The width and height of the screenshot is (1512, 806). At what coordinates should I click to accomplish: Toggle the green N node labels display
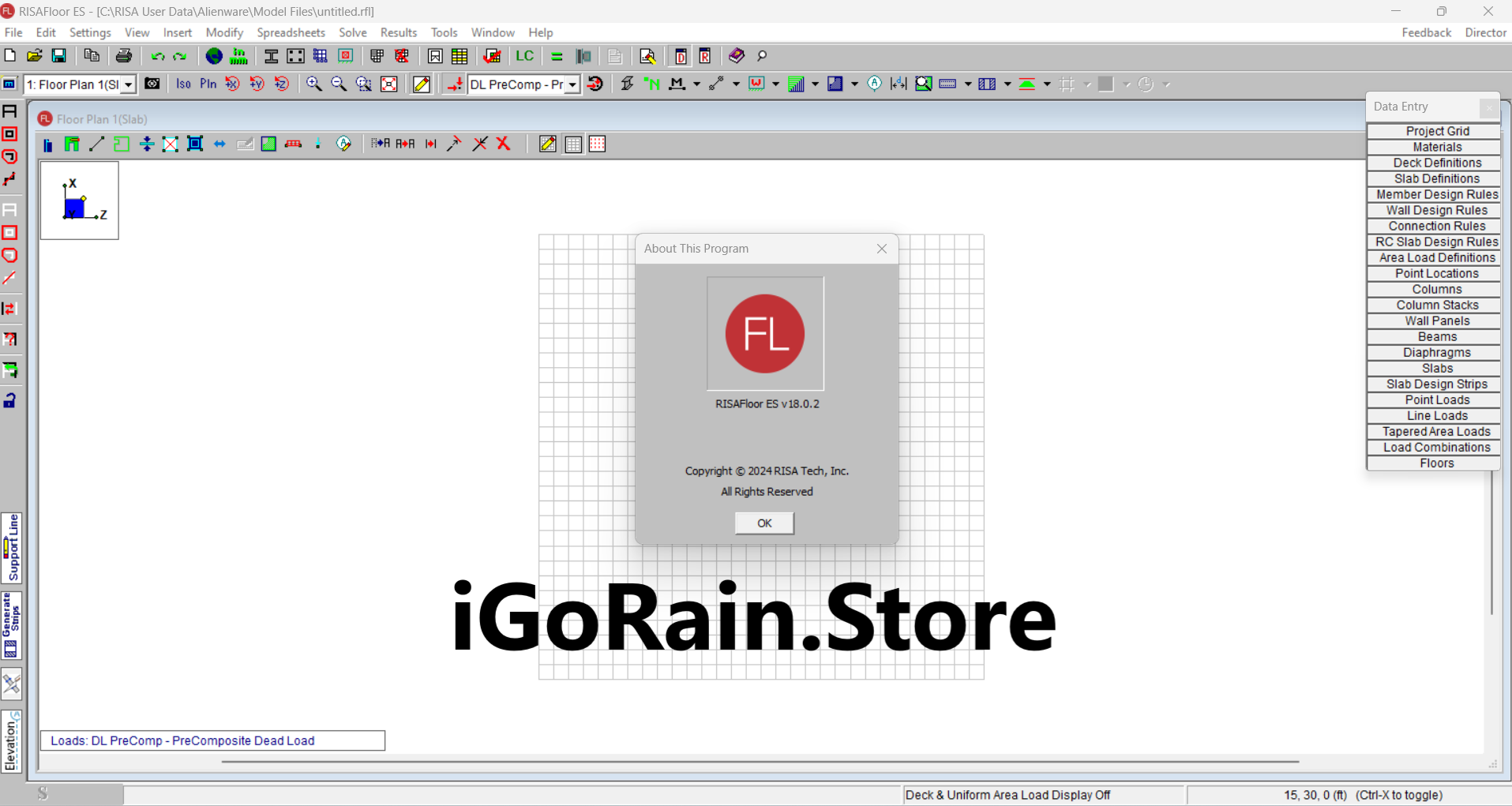coord(652,84)
